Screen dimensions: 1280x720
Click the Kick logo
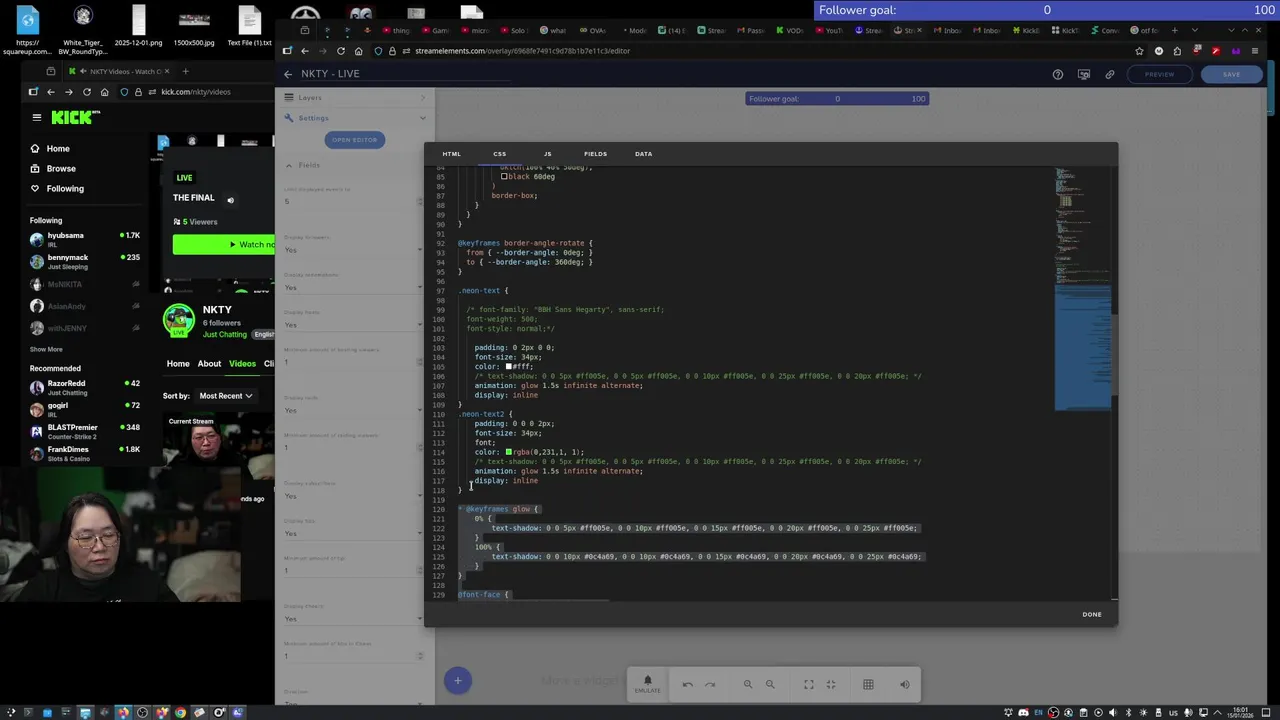pyautogui.click(x=76, y=117)
